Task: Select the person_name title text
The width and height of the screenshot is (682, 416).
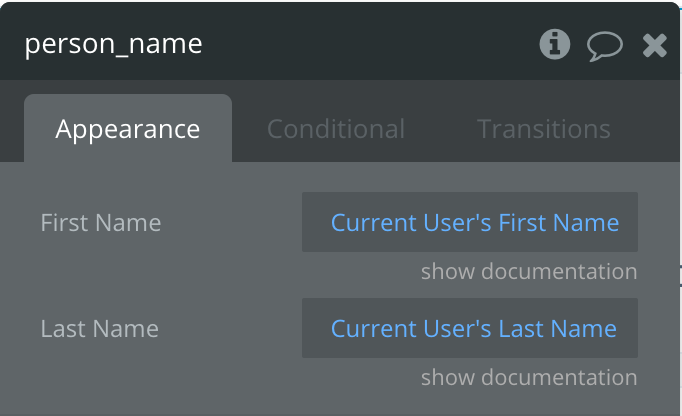Action: point(114,44)
